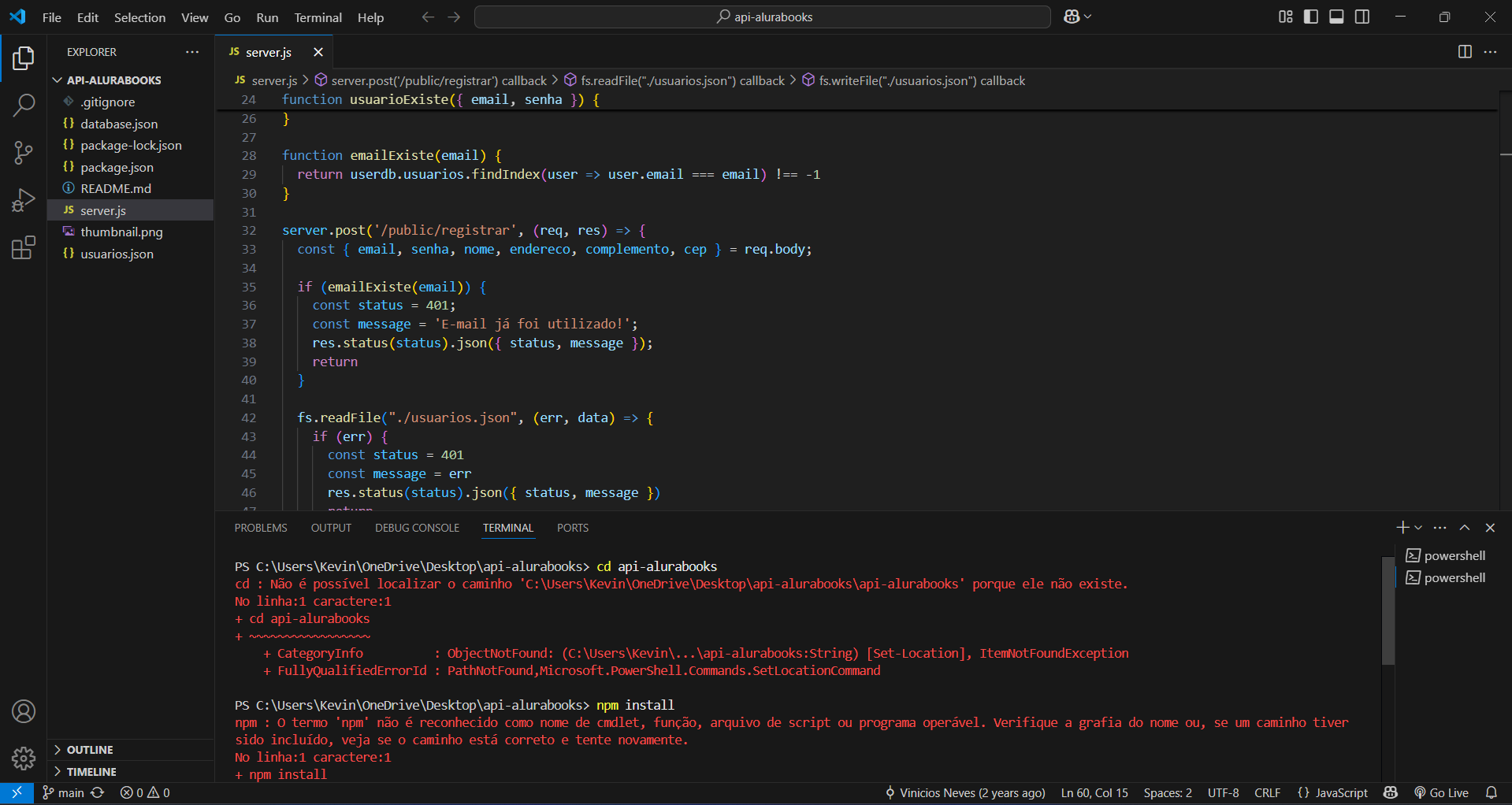Click the Copilot icon in title bar
Viewport: 1512px width, 805px height.
[x=1072, y=17]
